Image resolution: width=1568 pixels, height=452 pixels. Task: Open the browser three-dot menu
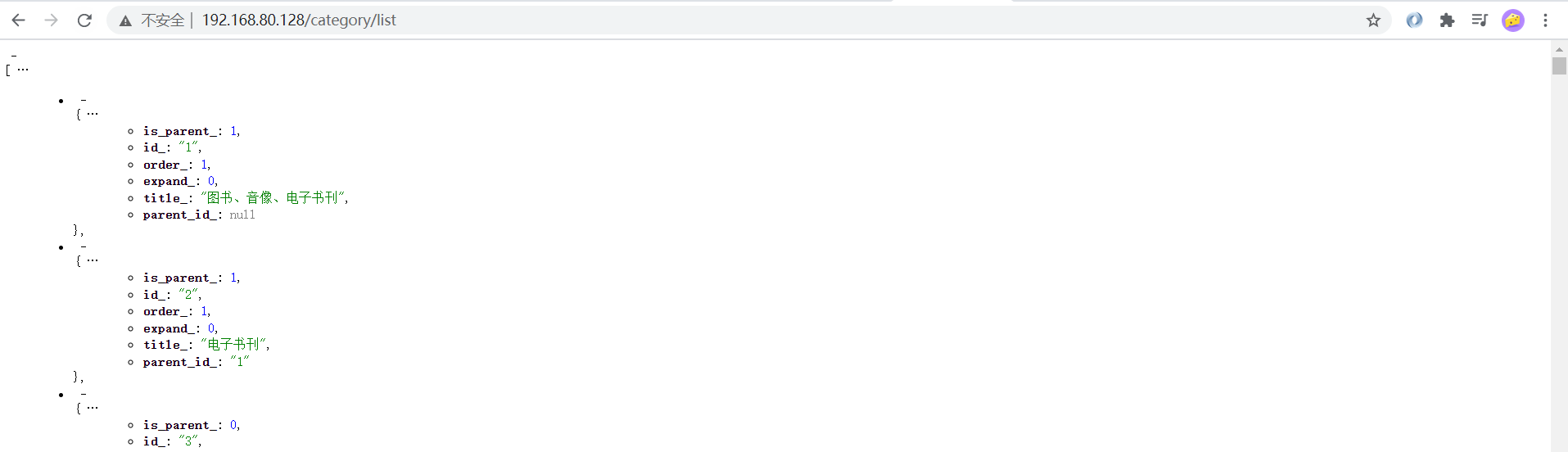pyautogui.click(x=1545, y=20)
